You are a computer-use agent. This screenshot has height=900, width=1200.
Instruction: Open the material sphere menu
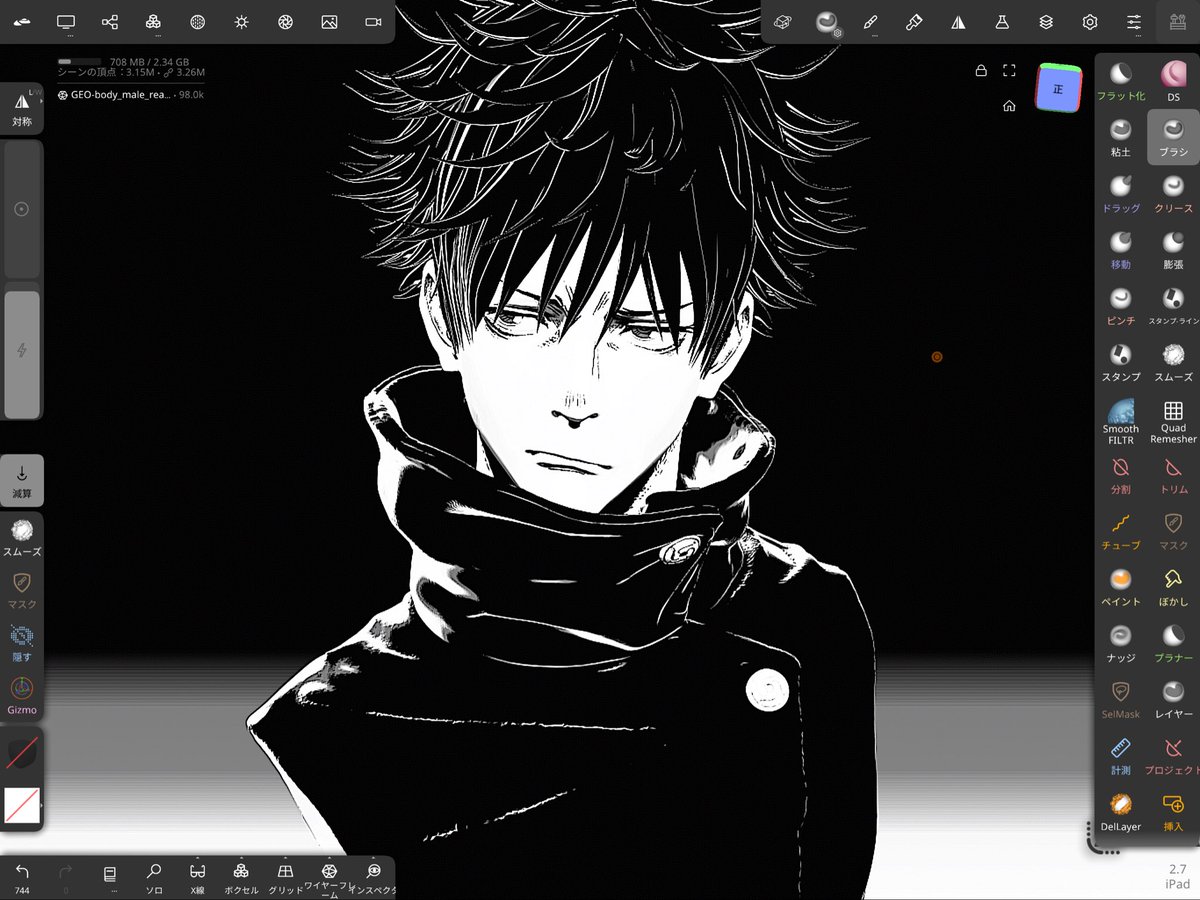pos(827,21)
